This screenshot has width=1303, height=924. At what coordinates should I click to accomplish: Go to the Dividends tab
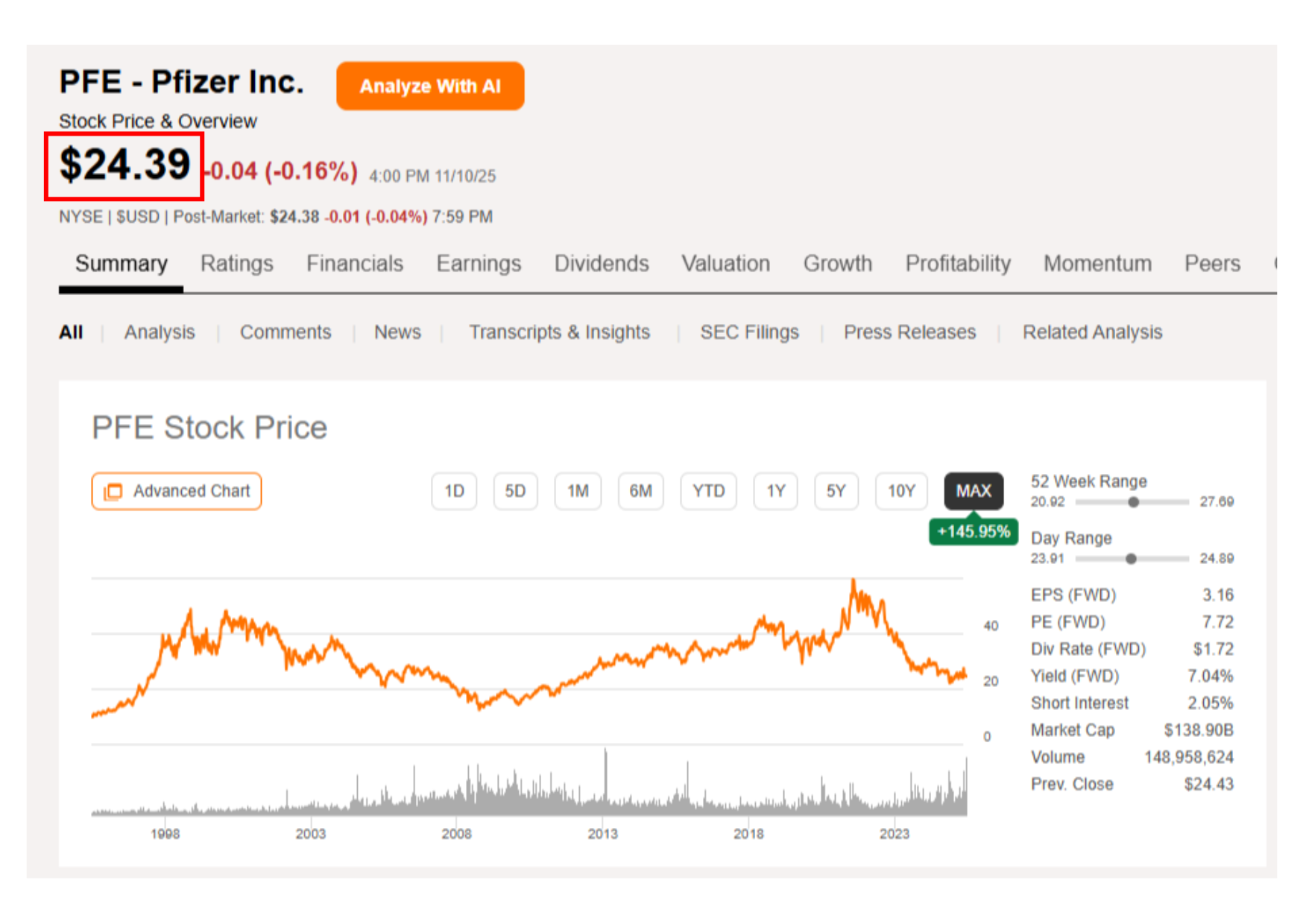tap(601, 264)
